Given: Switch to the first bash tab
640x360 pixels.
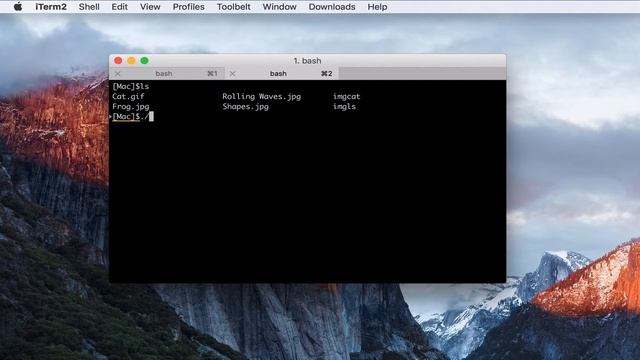Looking at the screenshot, I should tap(167, 73).
